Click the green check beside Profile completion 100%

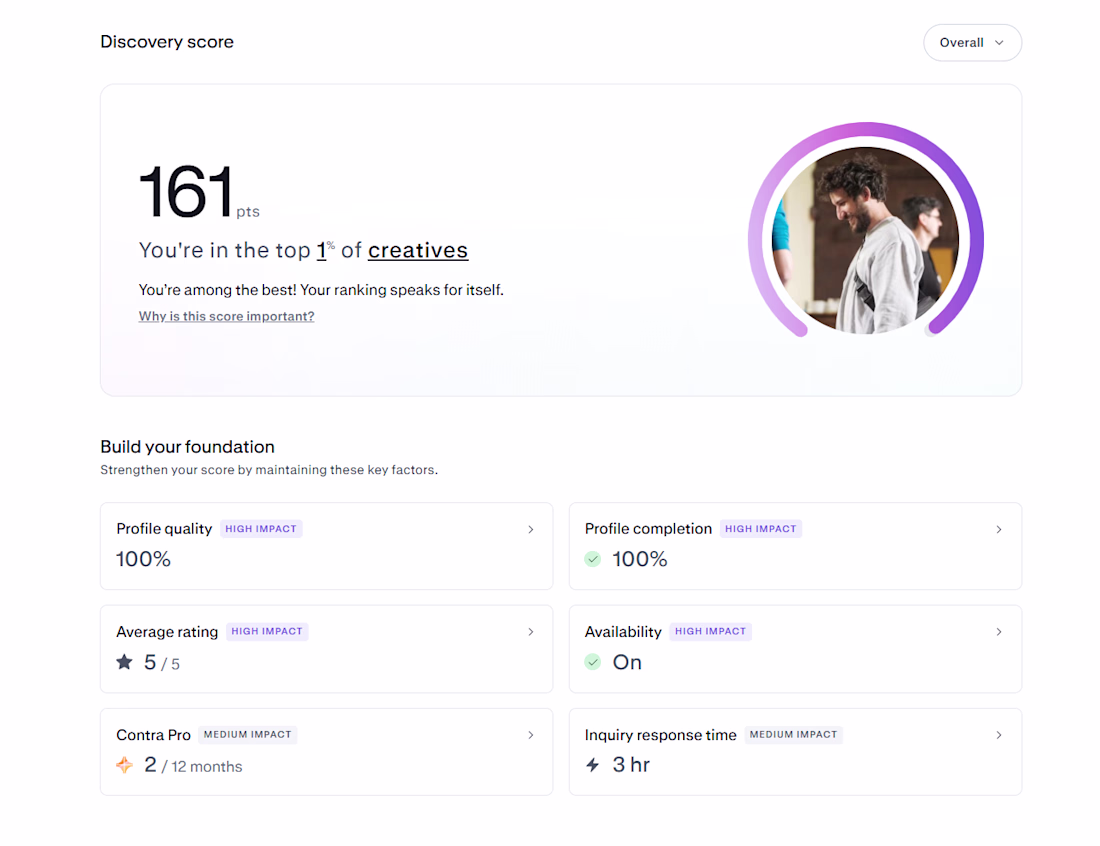[593, 559]
